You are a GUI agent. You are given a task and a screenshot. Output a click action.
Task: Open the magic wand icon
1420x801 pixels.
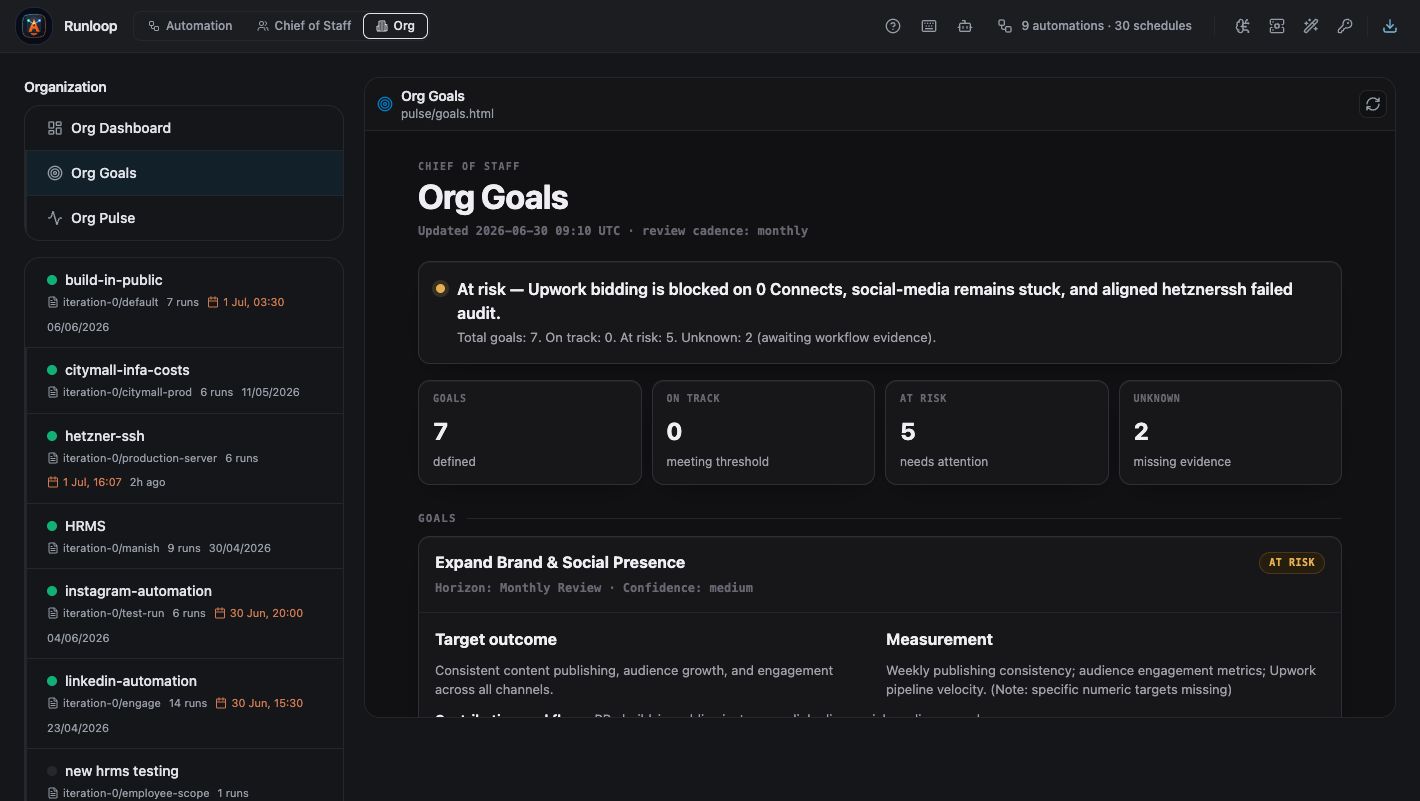(x=1311, y=26)
